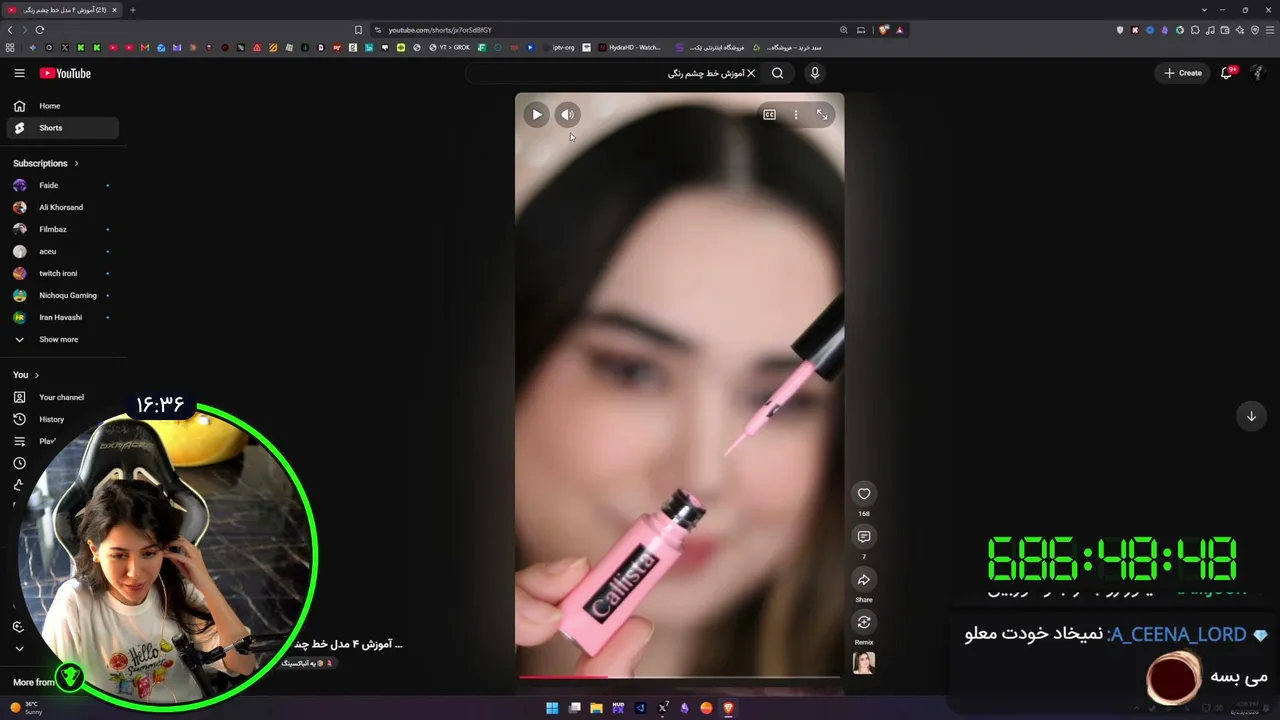
Task: Open the Gmail bookmark icon
Action: 145,47
